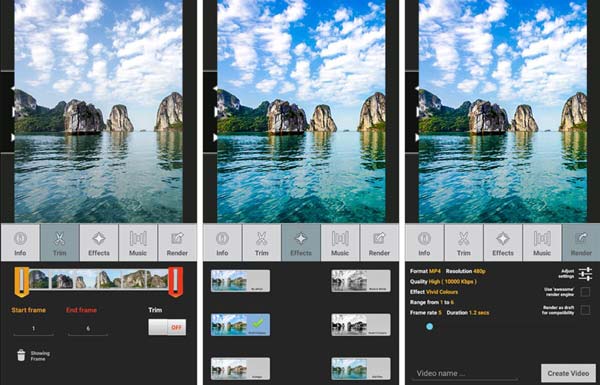Tap the Duration '1.2 secs' value
This screenshot has height=385, width=600.
(x=479, y=313)
